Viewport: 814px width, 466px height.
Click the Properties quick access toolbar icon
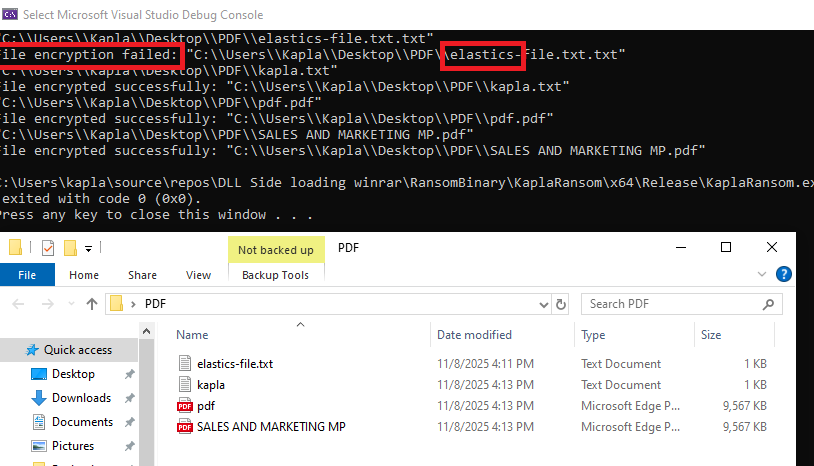coord(48,248)
